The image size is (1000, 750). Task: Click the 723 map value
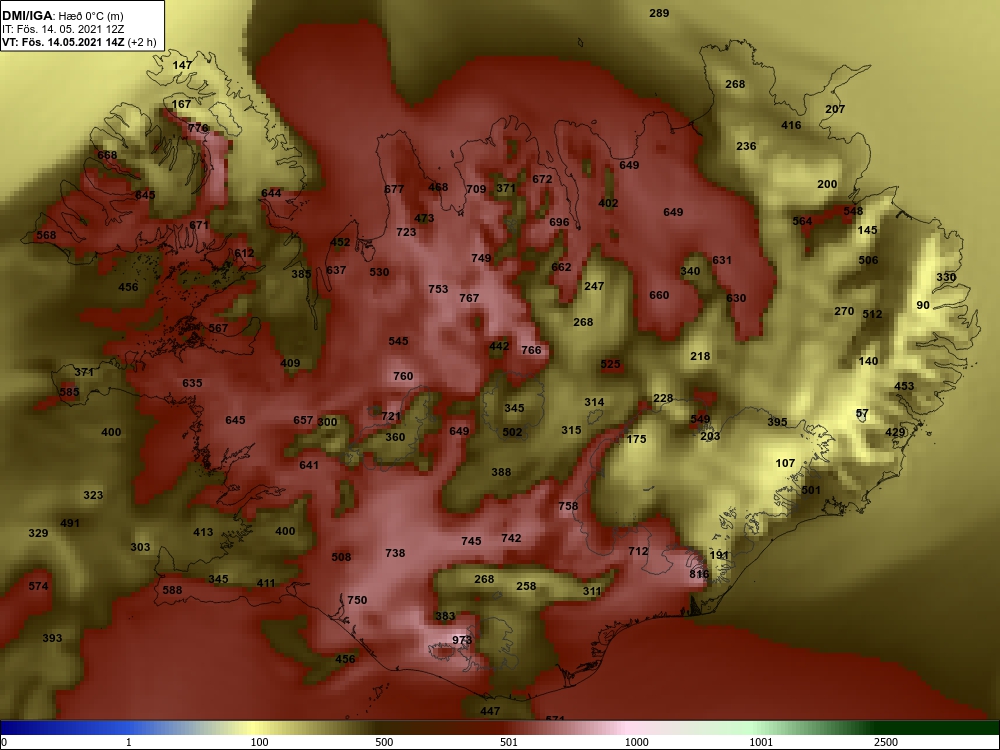click(x=406, y=232)
